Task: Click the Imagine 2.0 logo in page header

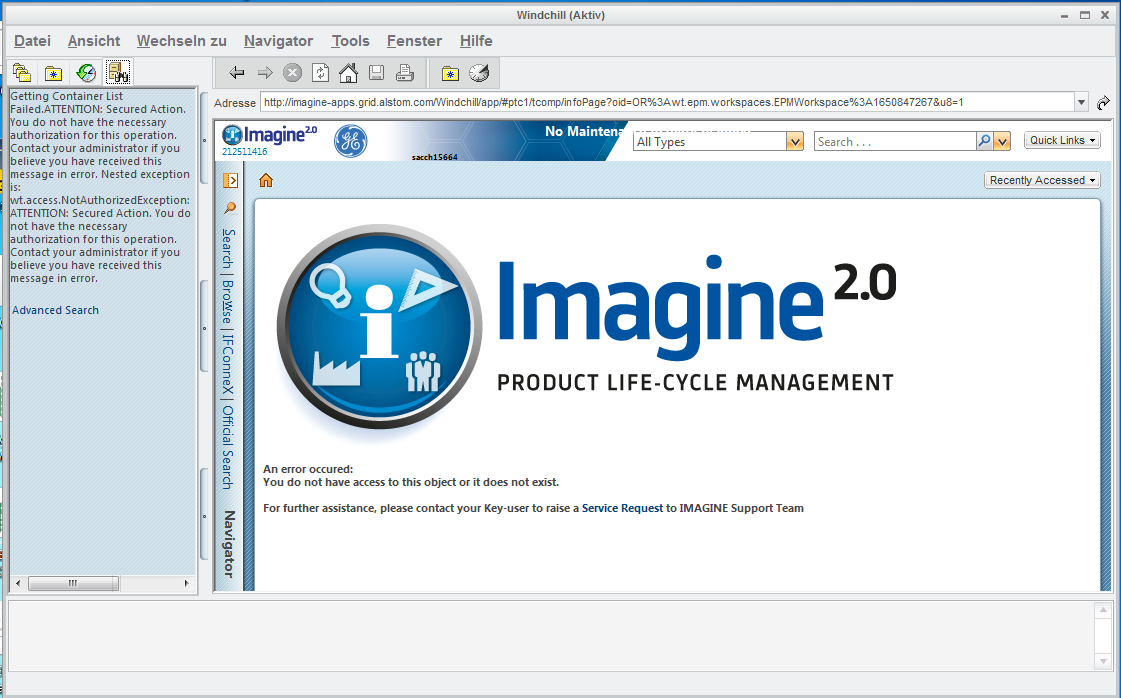Action: coord(270,135)
